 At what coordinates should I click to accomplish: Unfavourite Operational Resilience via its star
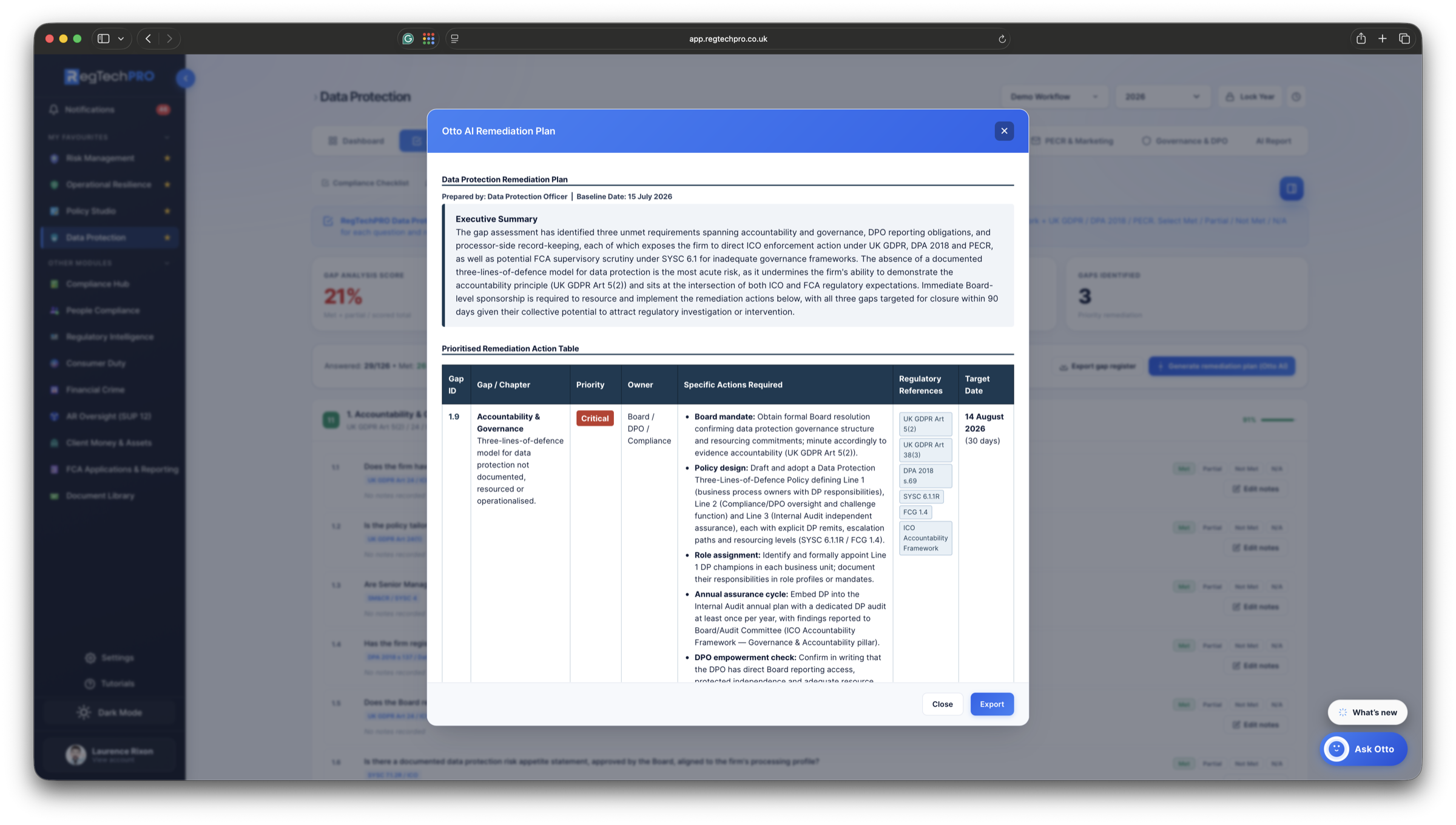tap(167, 184)
